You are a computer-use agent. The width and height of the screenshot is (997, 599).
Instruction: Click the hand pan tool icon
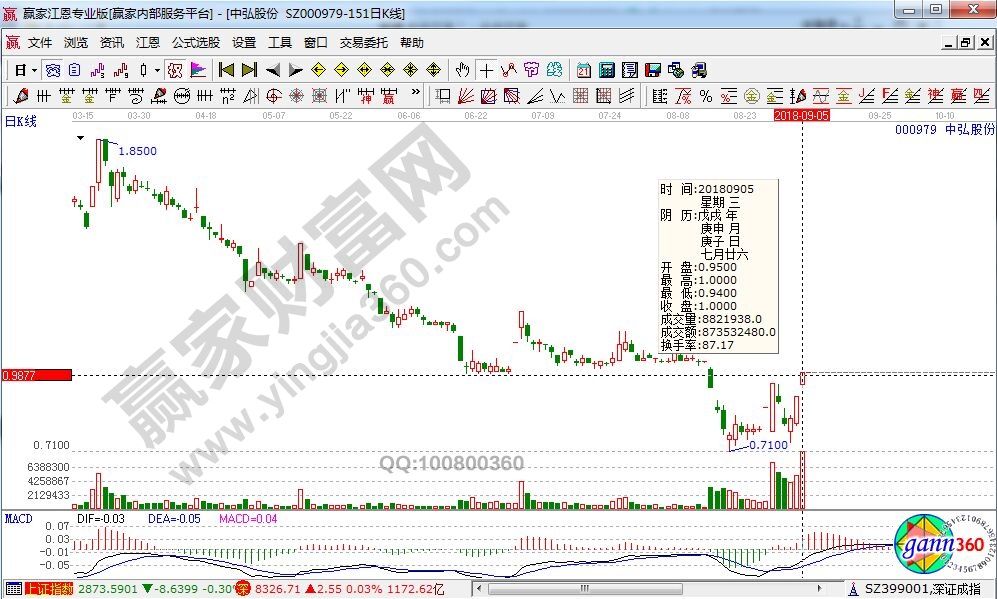tap(462, 70)
